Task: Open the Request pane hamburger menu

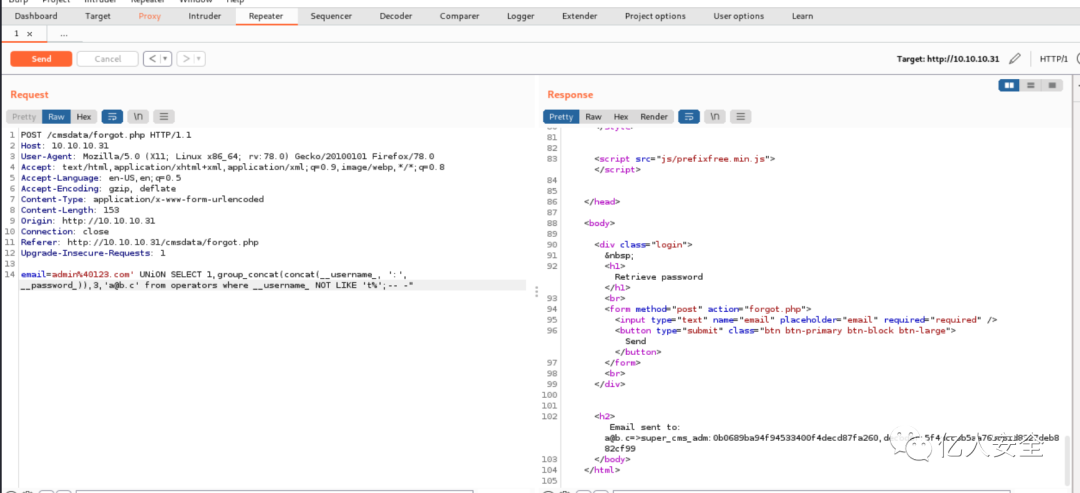Action: 164,117
